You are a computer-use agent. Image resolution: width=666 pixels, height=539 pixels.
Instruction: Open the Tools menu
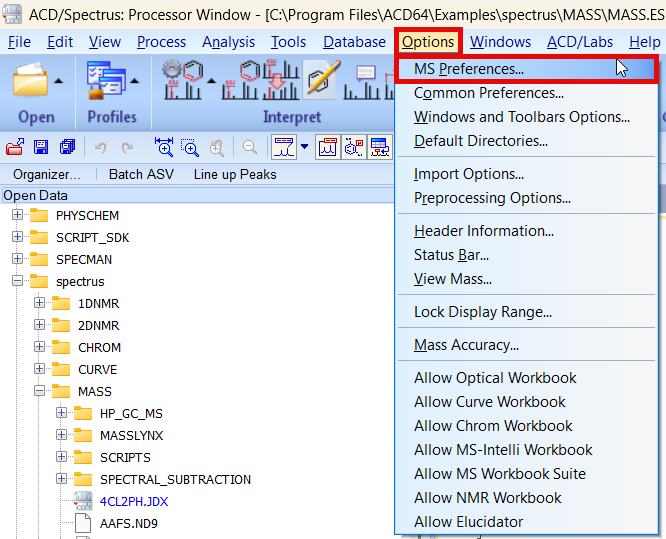point(288,42)
